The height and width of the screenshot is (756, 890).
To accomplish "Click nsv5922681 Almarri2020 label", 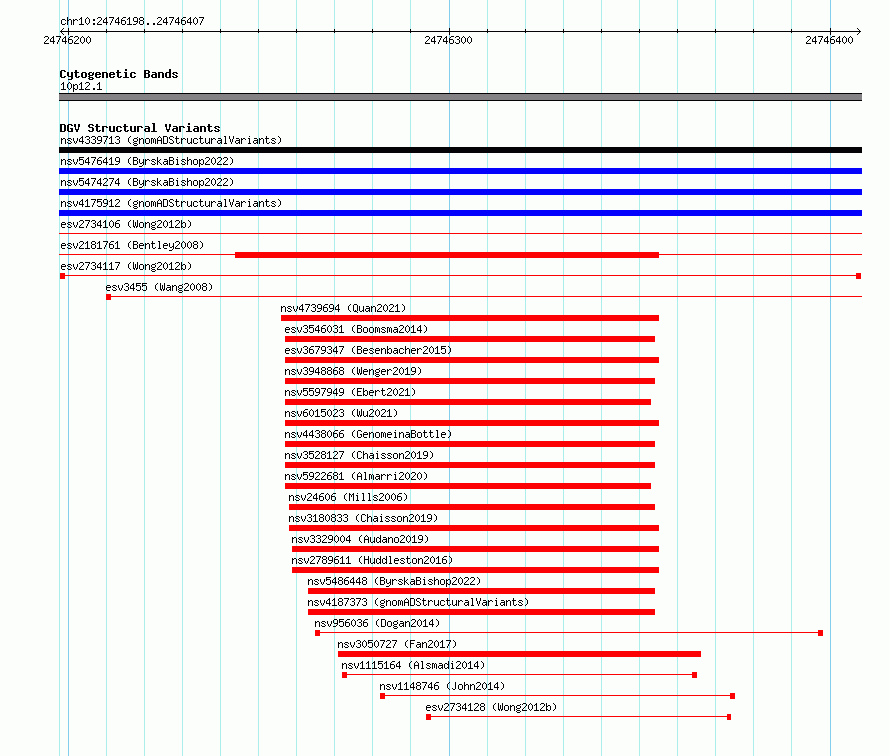I will pos(356,476).
